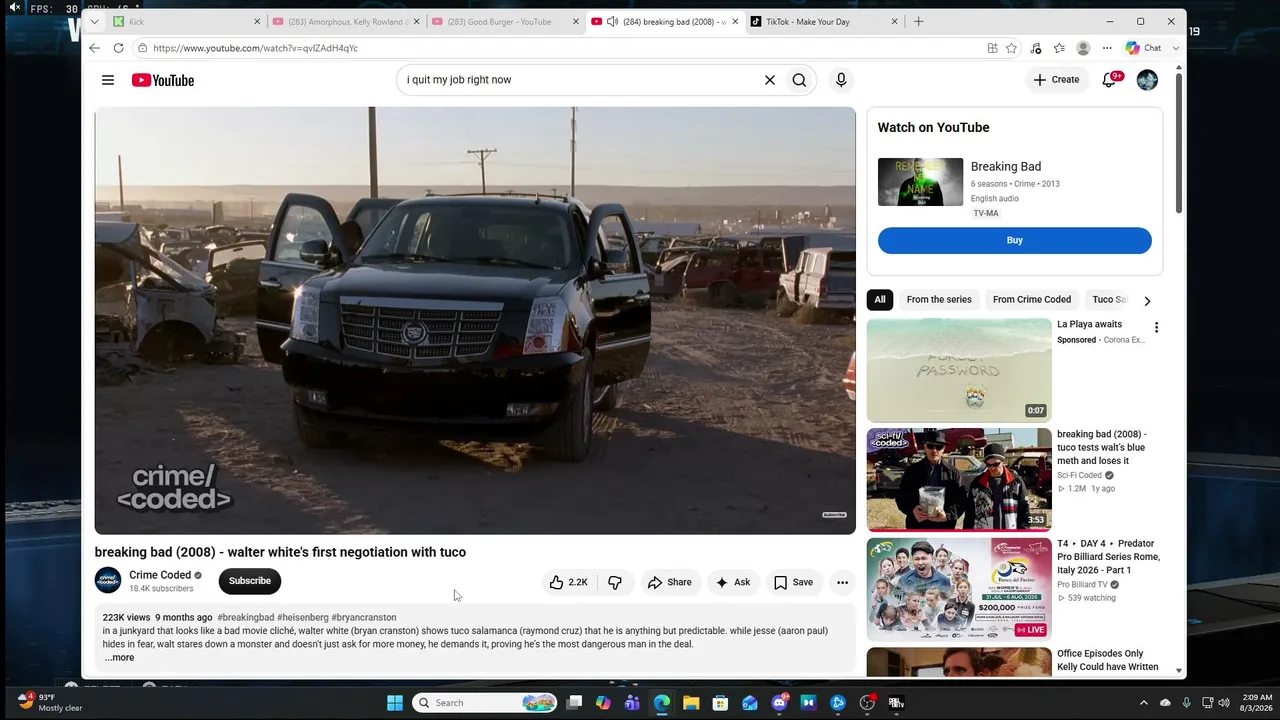Switch to the Kick browser tab

pos(185,21)
